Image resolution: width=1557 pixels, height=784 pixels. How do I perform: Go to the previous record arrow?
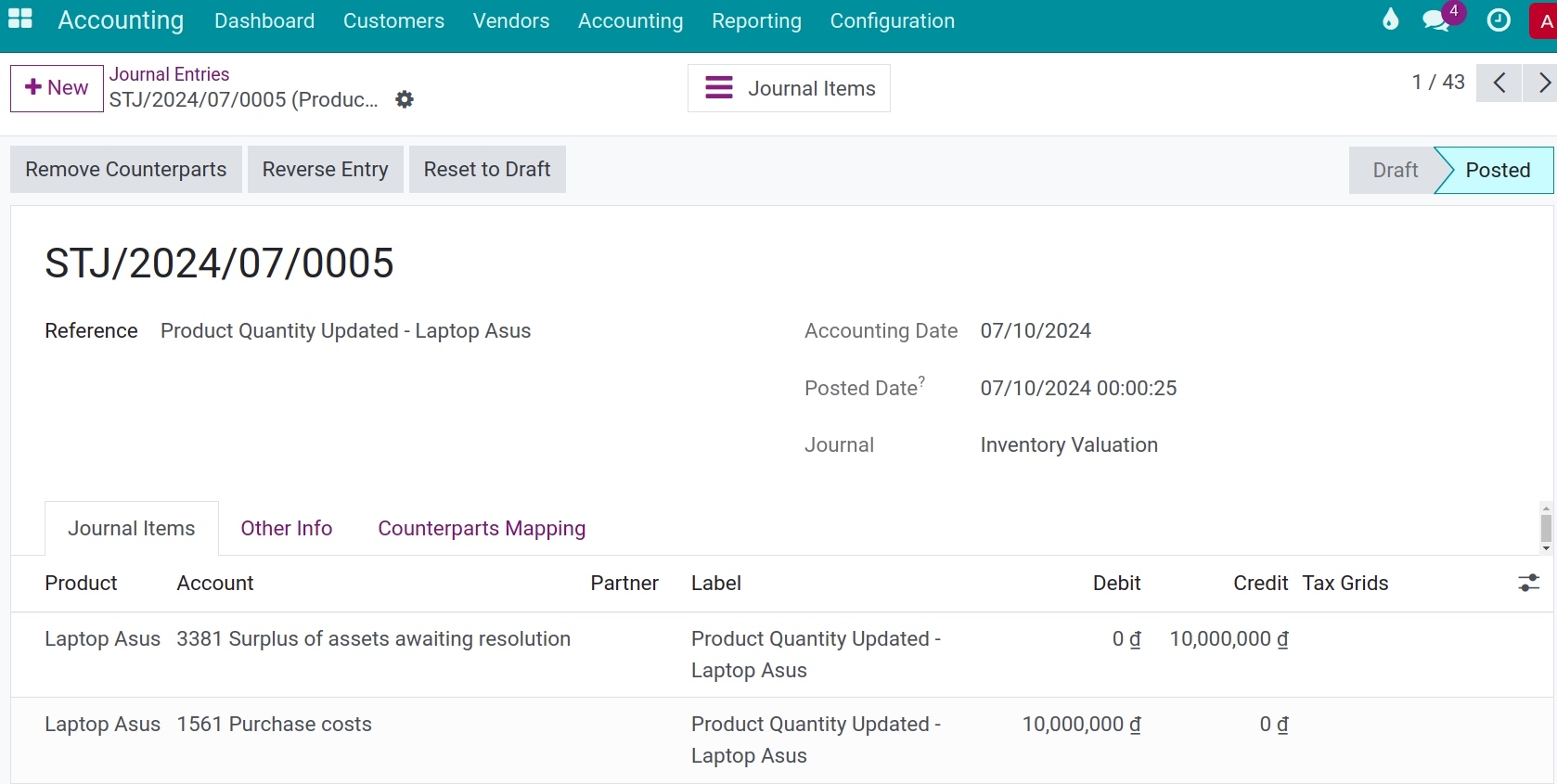(x=1499, y=83)
